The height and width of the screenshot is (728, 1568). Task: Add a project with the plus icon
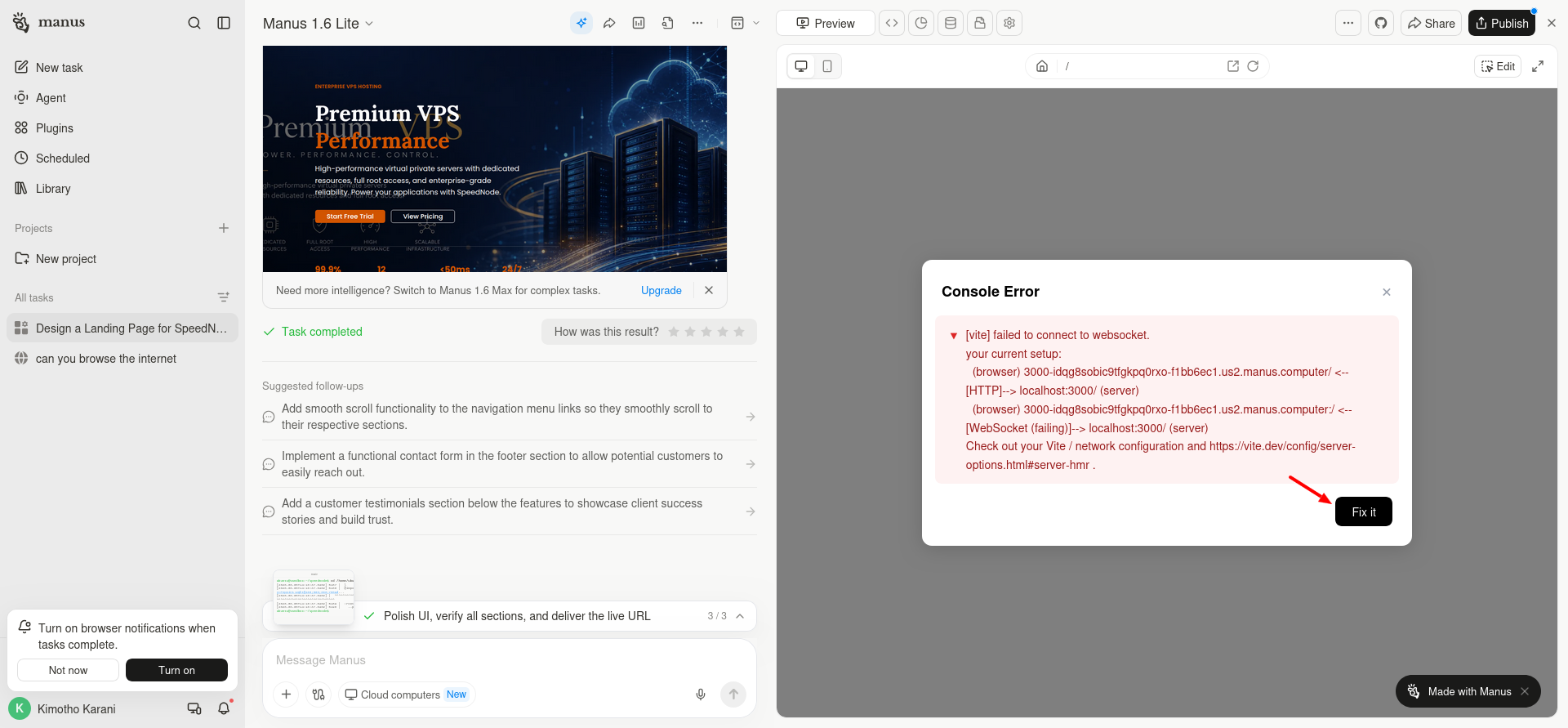click(224, 228)
